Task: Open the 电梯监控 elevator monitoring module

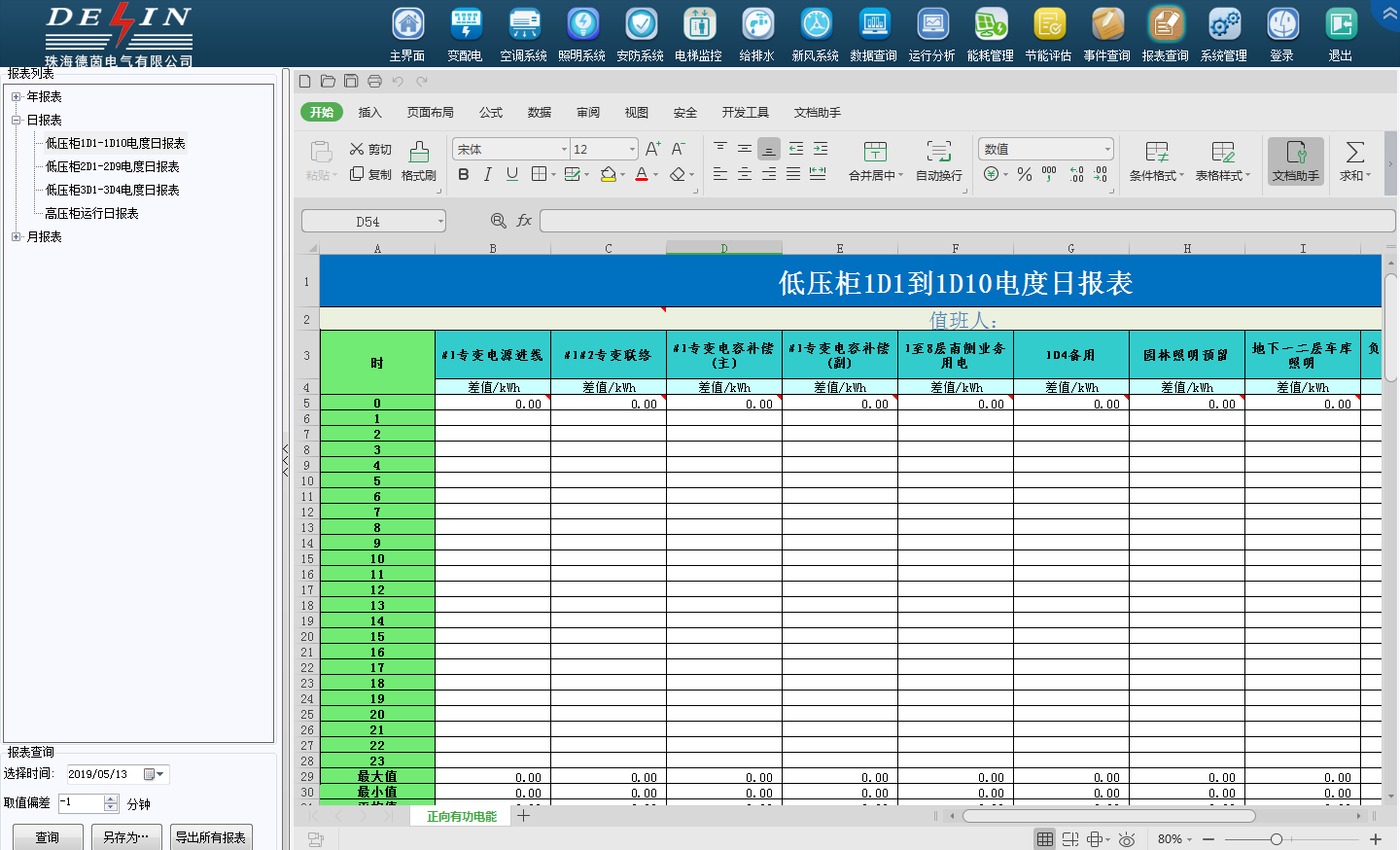Action: point(699,34)
